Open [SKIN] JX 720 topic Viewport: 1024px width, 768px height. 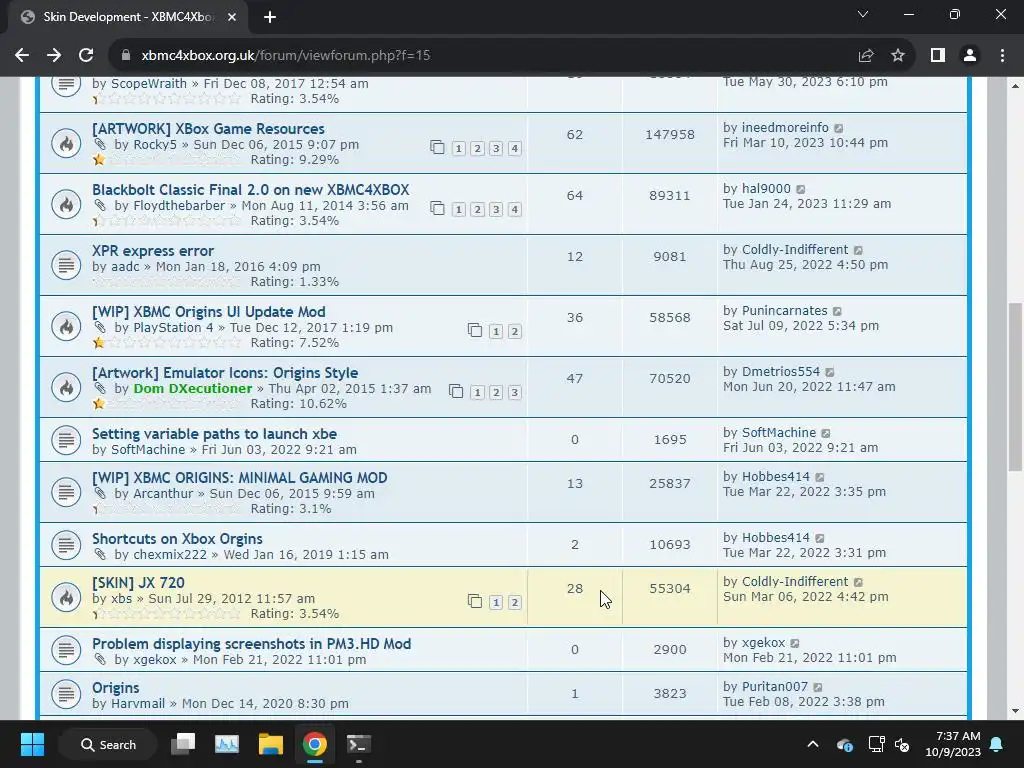(x=138, y=583)
